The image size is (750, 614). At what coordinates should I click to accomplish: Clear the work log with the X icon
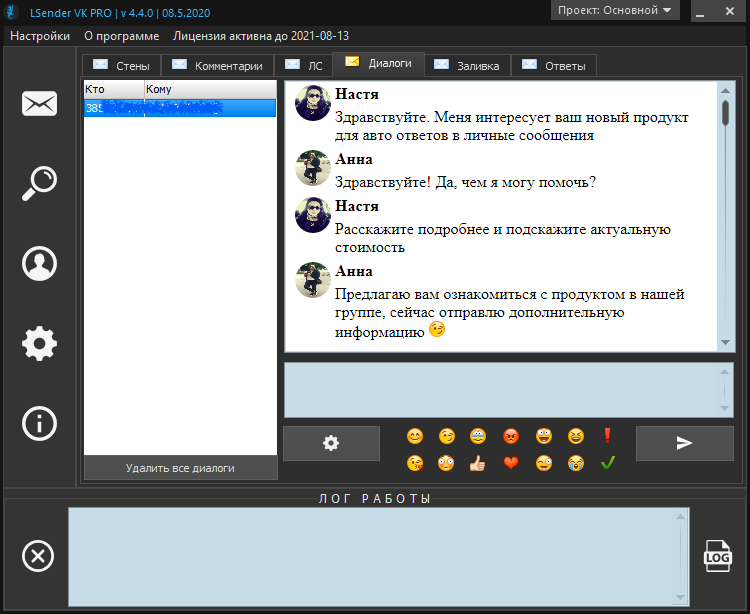tap(38, 556)
